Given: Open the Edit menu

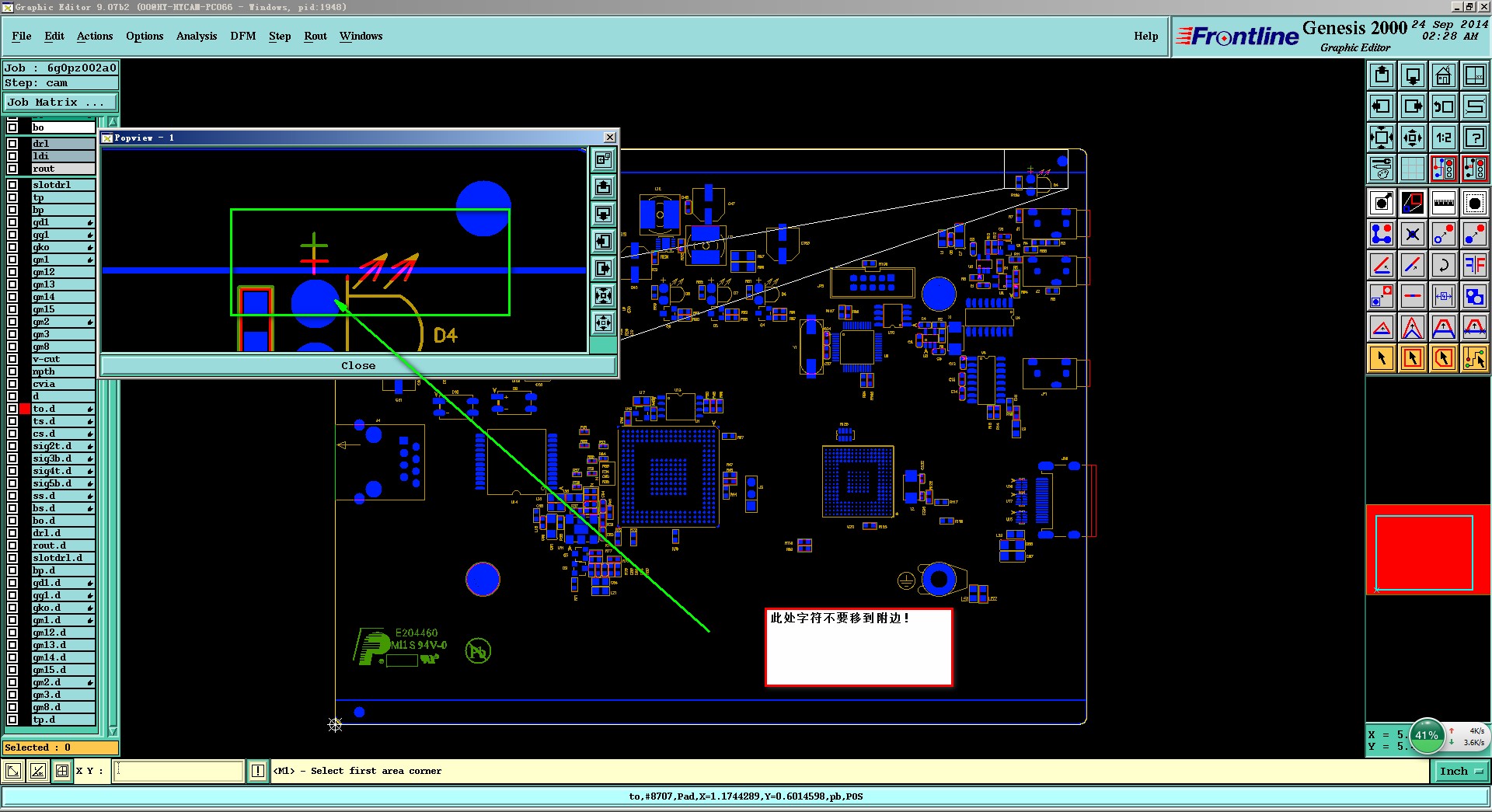Looking at the screenshot, I should coord(54,36).
